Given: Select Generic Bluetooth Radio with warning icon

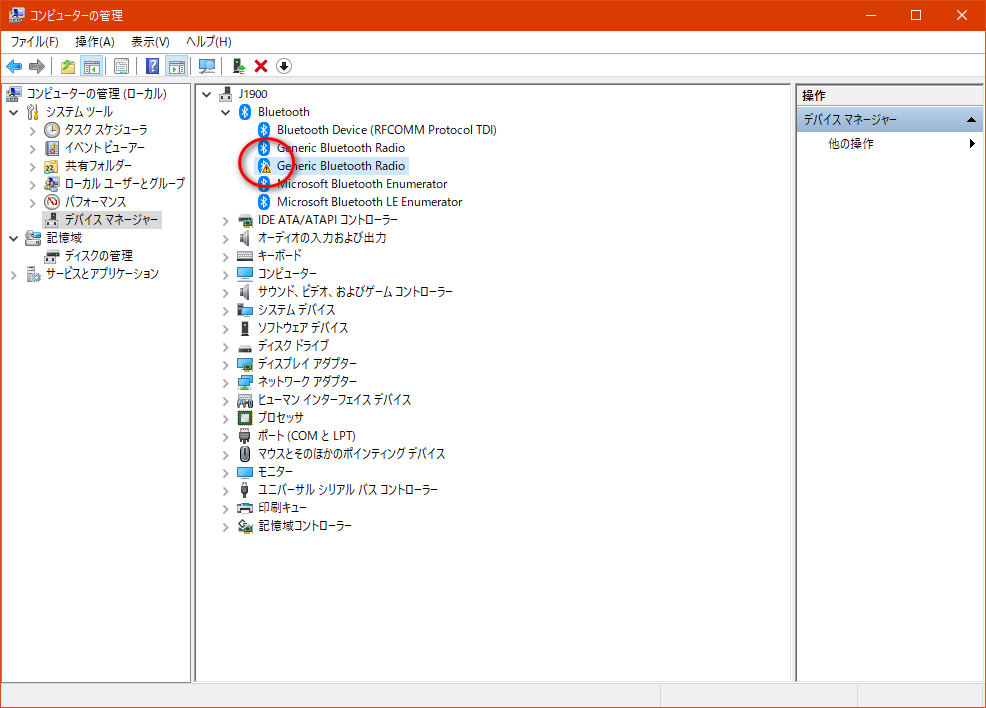Looking at the screenshot, I should tap(340, 166).
